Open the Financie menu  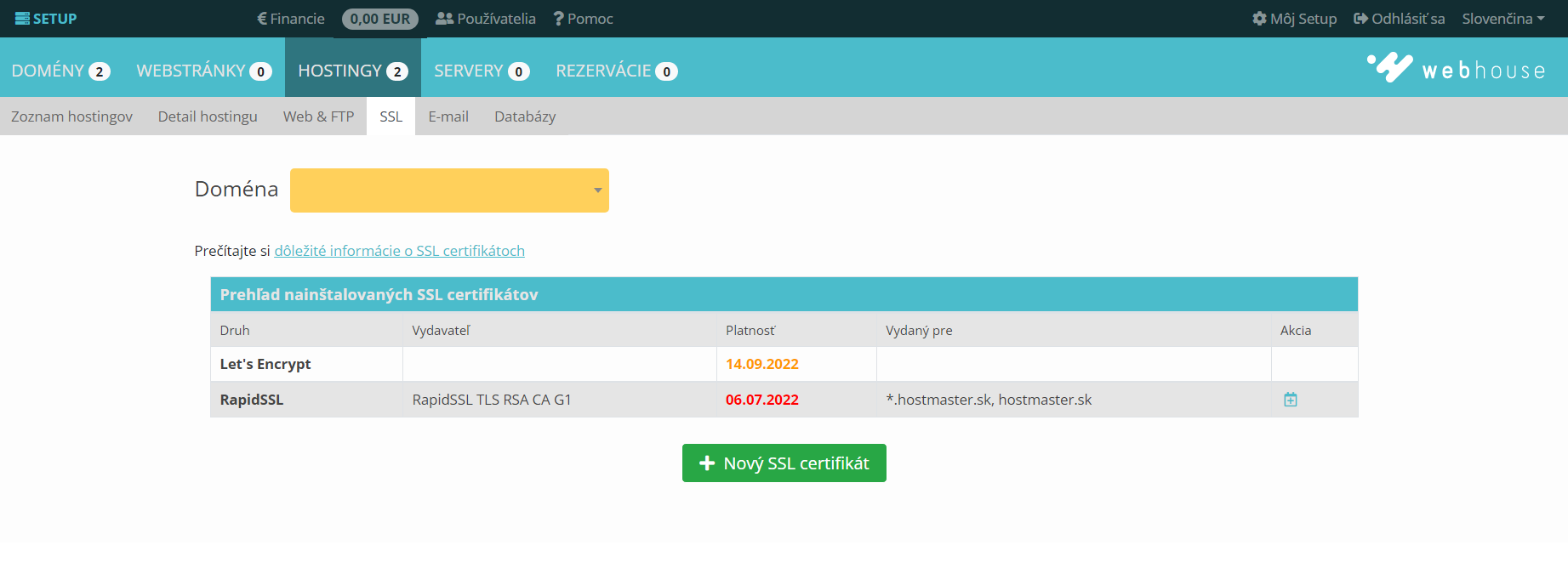290,19
